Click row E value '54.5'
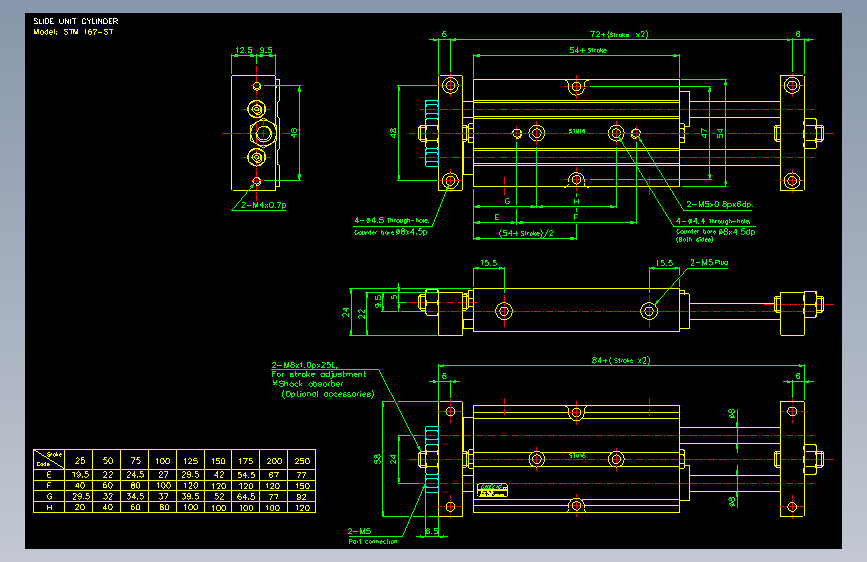The height and width of the screenshot is (562, 867). point(246,475)
